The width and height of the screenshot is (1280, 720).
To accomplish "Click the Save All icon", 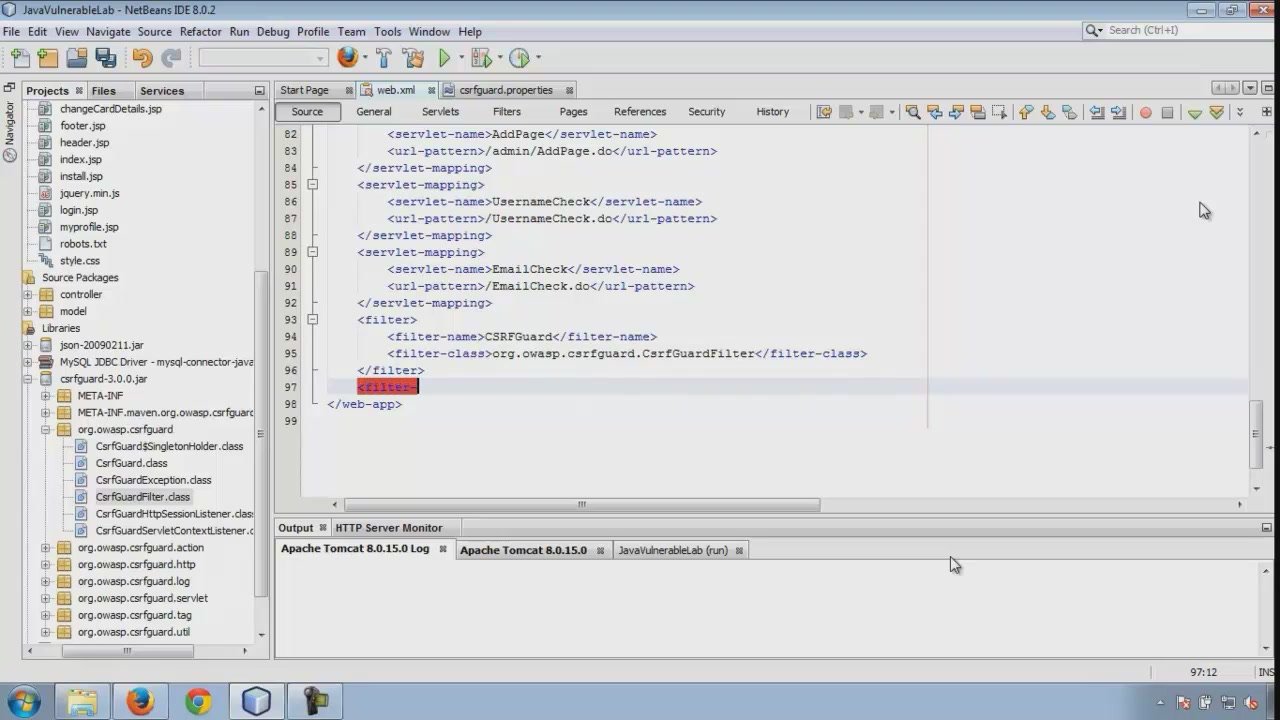I will (105, 58).
